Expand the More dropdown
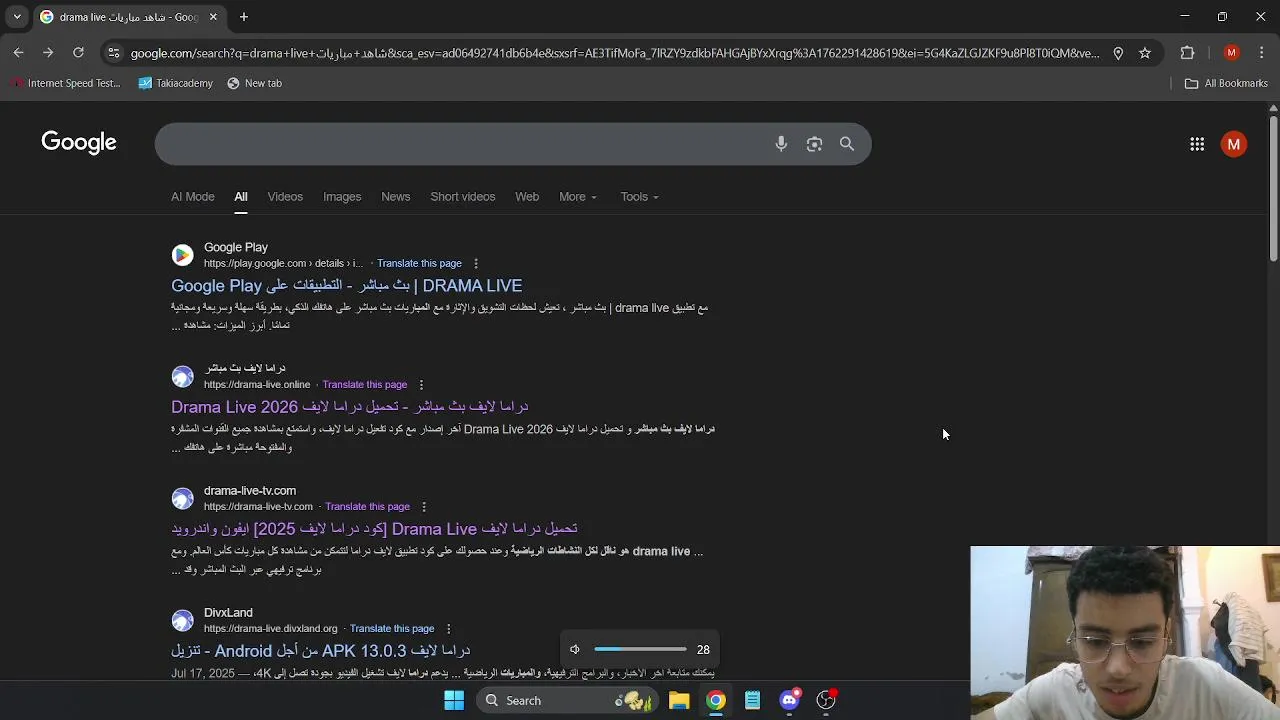The image size is (1280, 720). (x=578, y=197)
